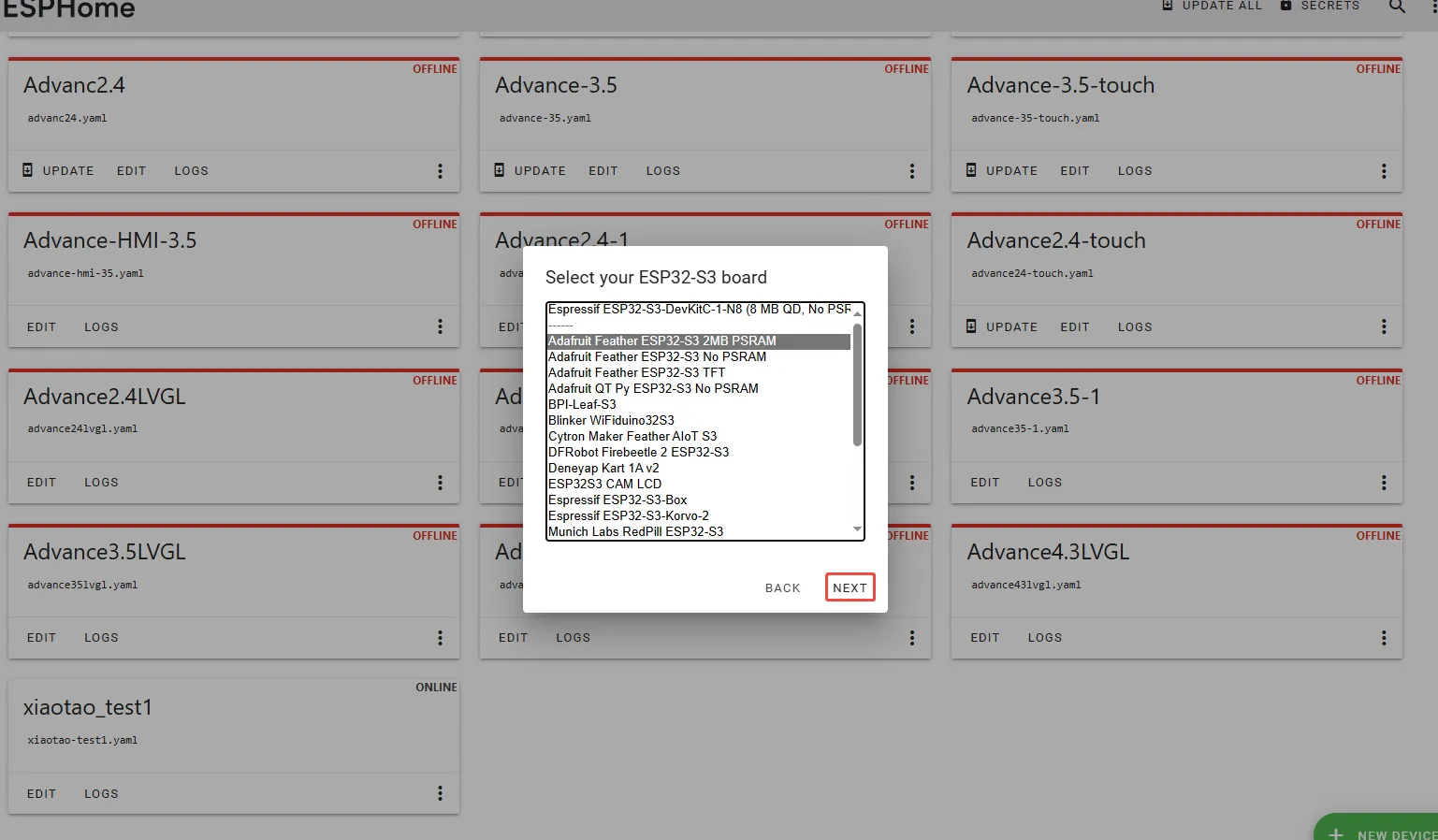Screen dimensions: 1438x840
Task: Open the Advance3.5-1 card's three-dot menu
Action: 1384,483
